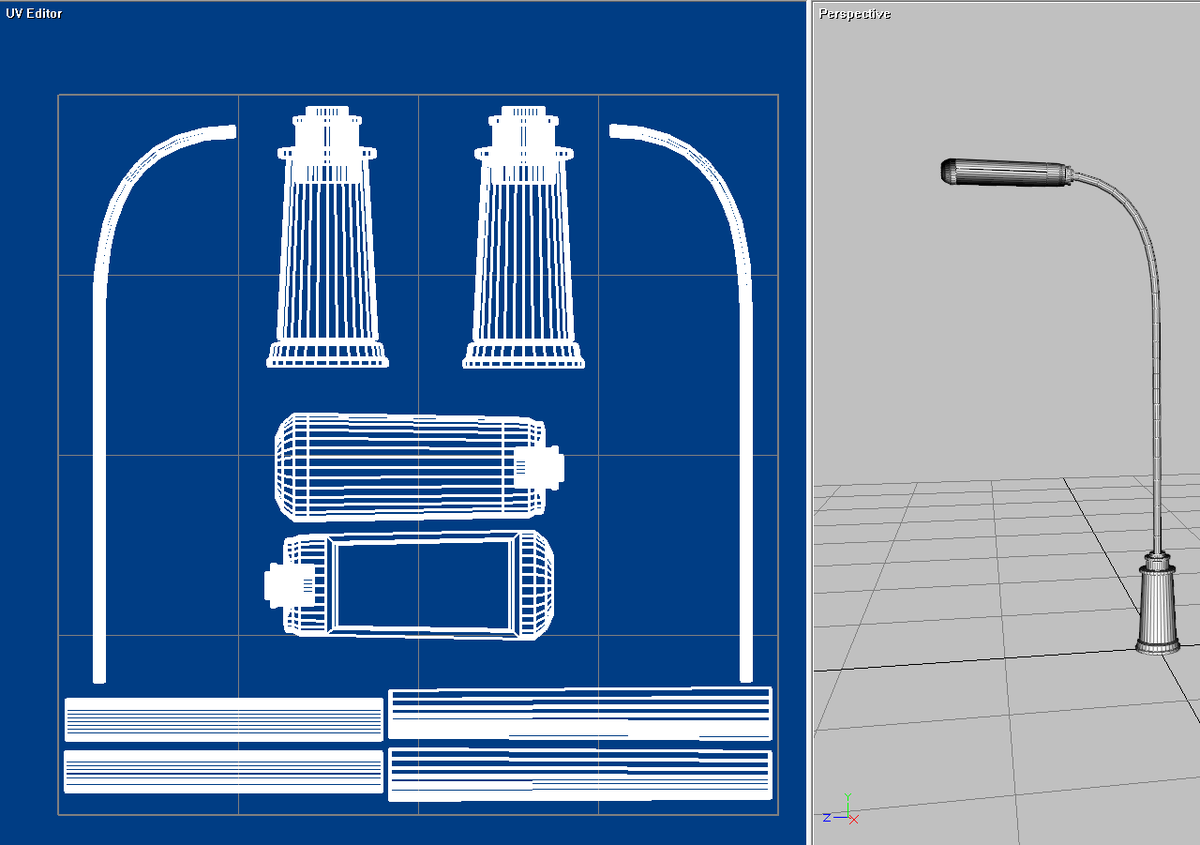Click the UV Editor title bar
1200x845 pixels.
[35, 14]
